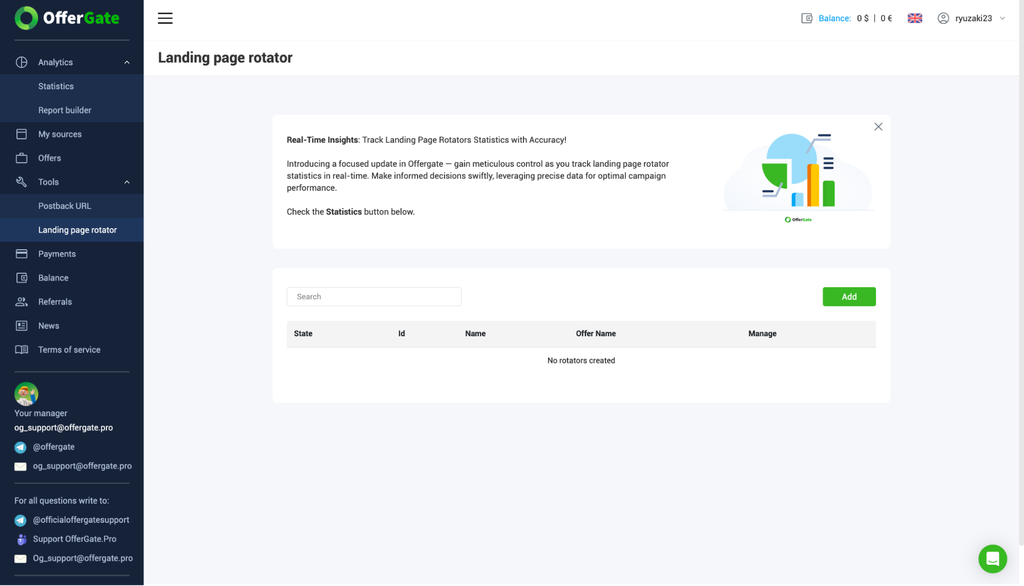Open the ryuzaki23 account dropdown

[972, 18]
